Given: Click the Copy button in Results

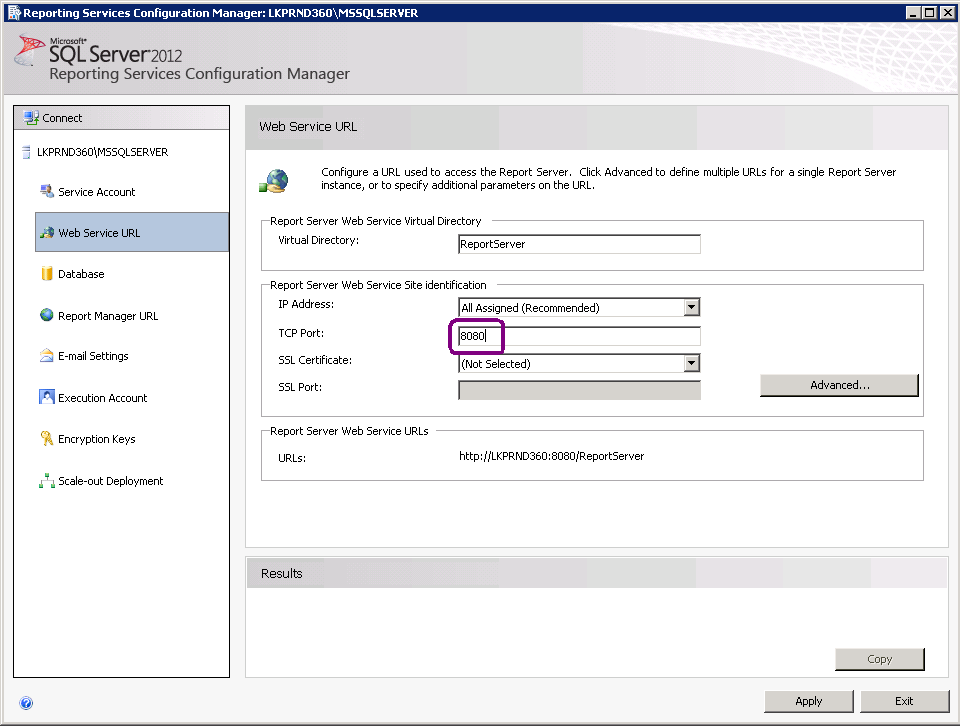Looking at the screenshot, I should click(879, 659).
